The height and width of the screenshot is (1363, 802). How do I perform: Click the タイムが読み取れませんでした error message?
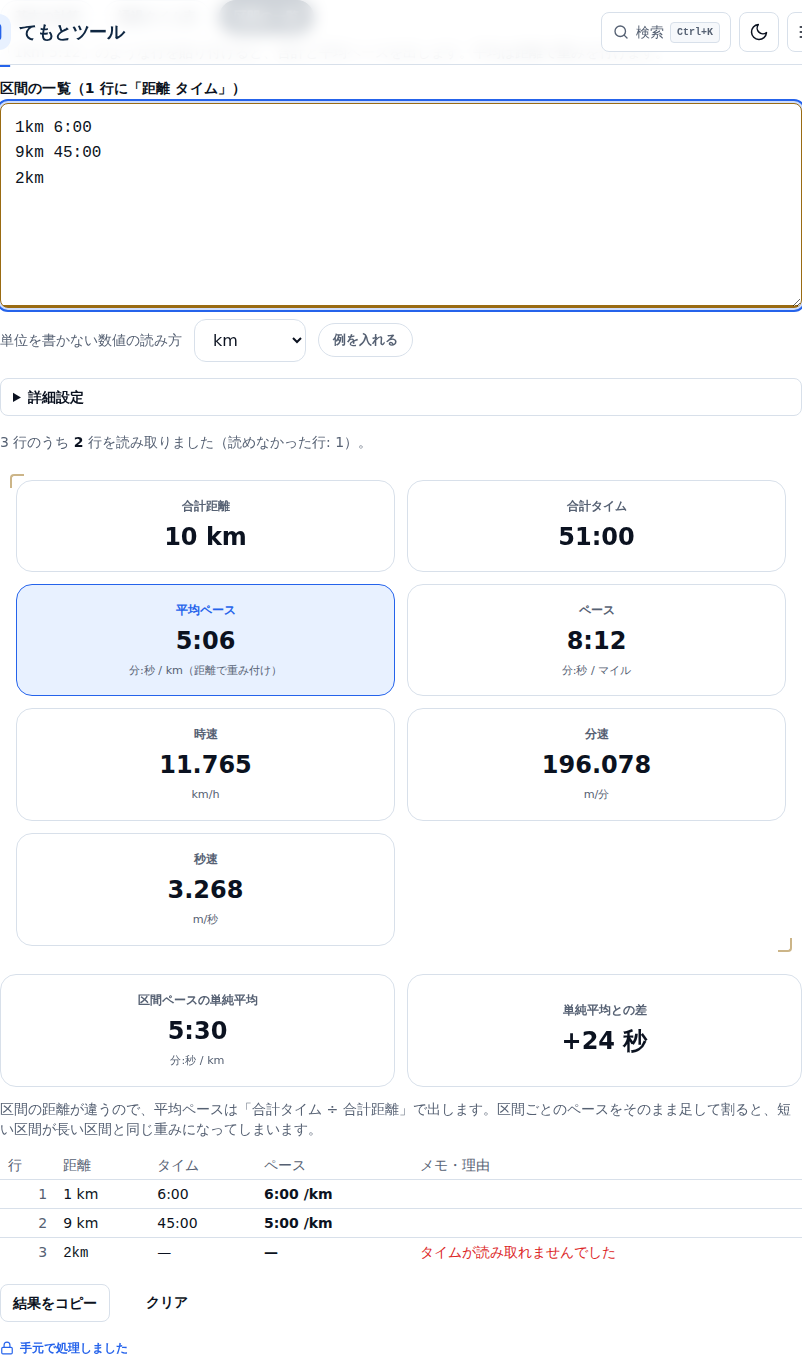518,1252
